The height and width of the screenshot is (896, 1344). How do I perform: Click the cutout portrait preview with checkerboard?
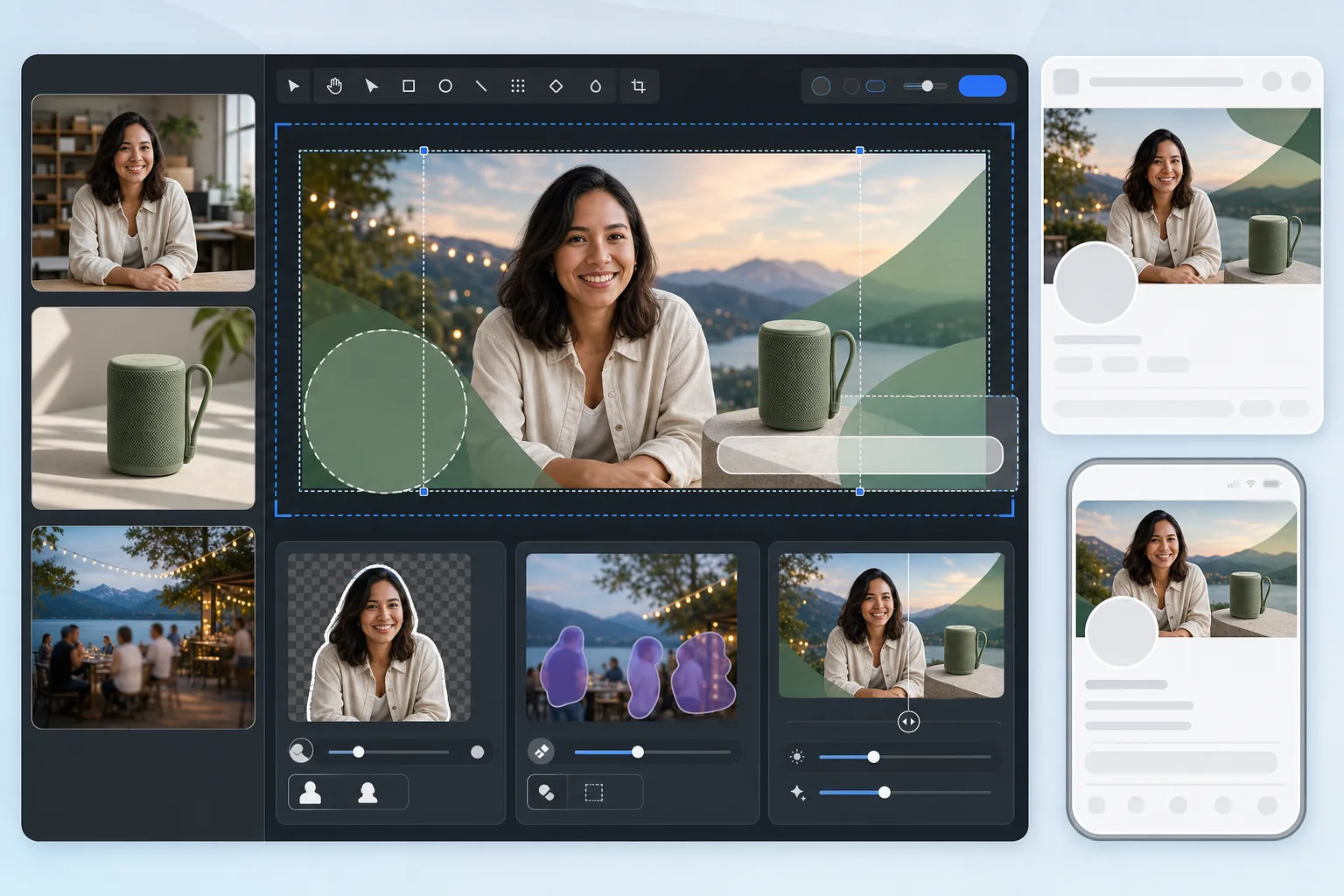click(x=379, y=637)
